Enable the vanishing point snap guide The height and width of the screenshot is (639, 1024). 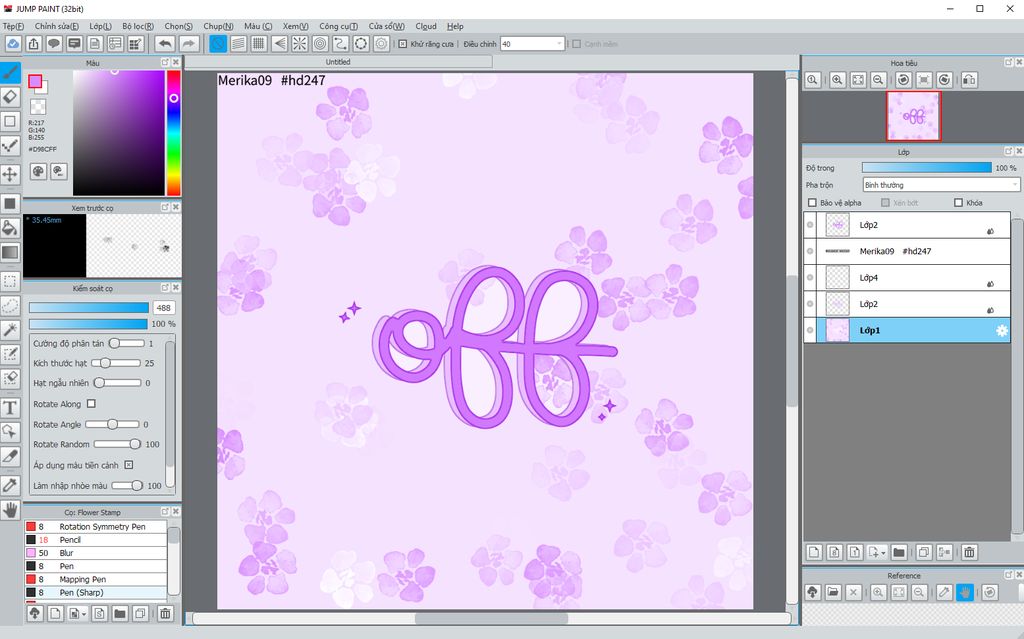(280, 44)
